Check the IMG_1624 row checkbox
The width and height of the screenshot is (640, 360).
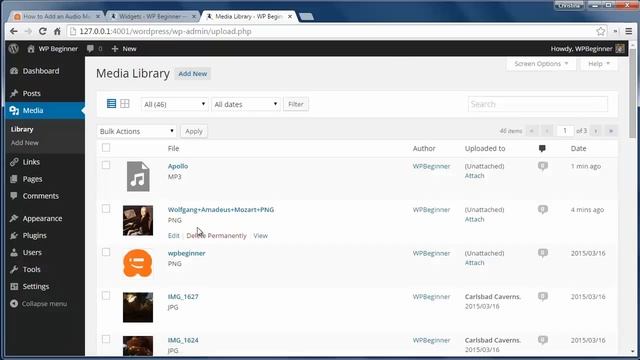[106, 339]
